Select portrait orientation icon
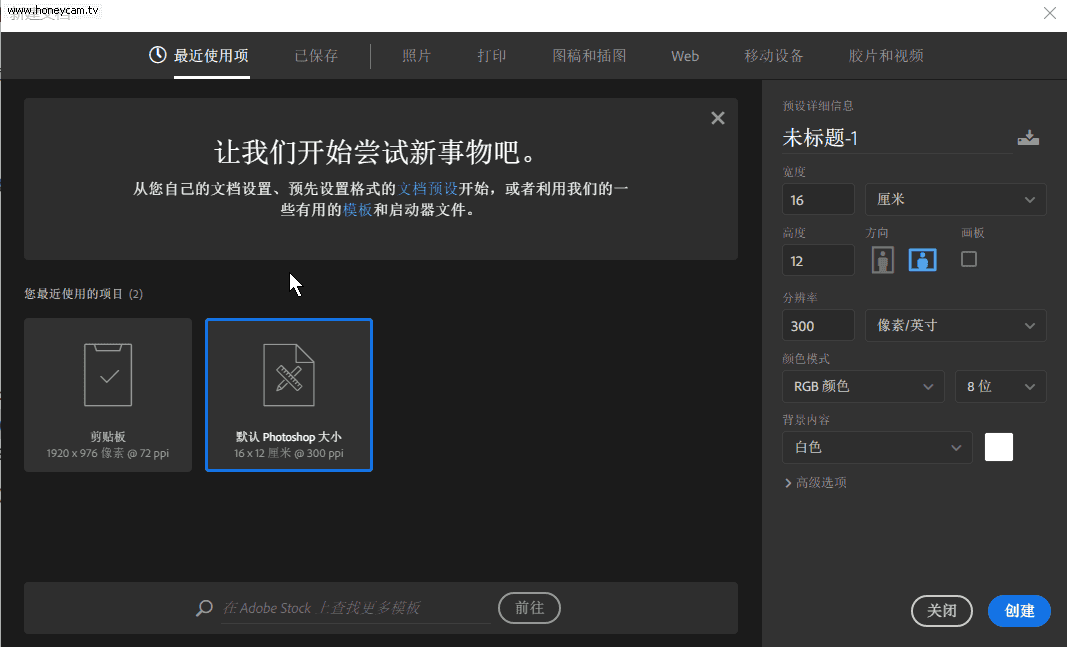The image size is (1067, 647). (x=882, y=260)
